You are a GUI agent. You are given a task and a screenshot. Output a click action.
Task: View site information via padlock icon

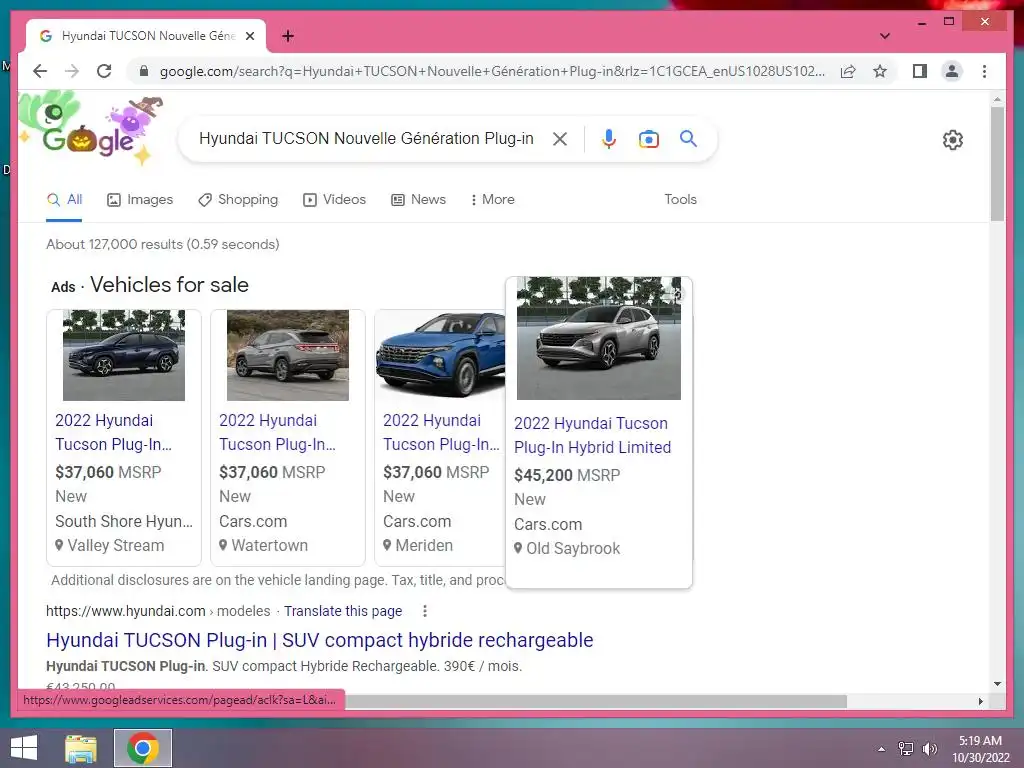144,71
